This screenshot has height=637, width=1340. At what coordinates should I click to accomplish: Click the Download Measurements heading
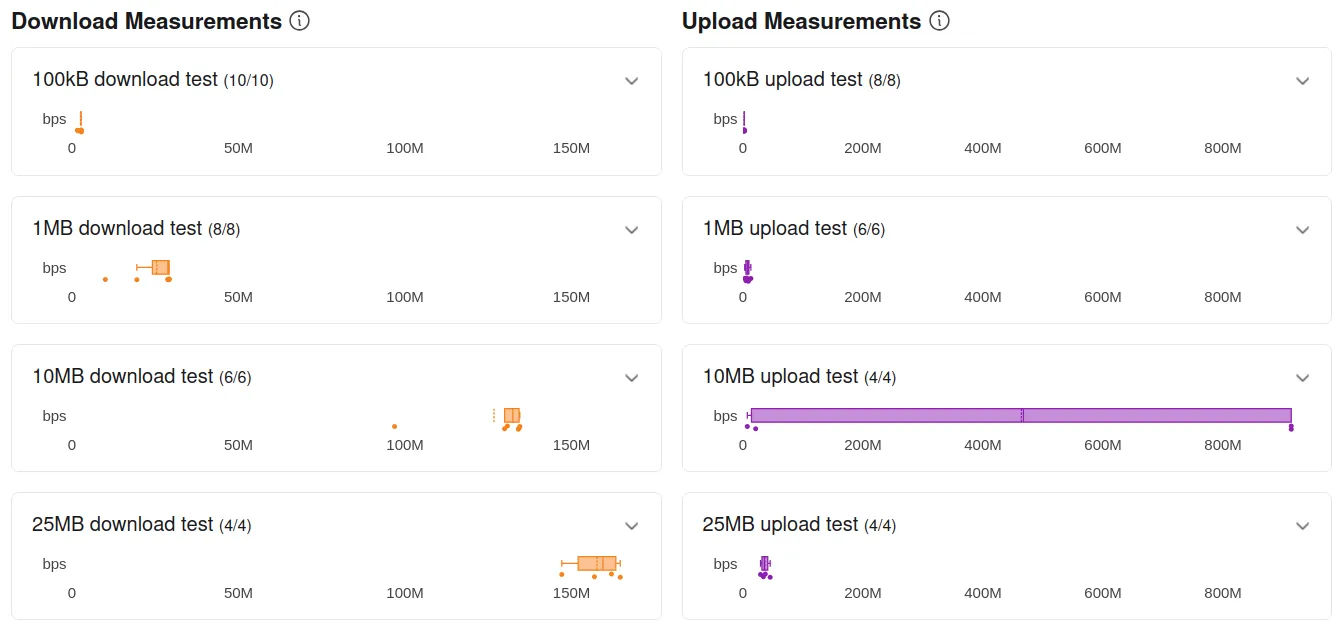click(x=146, y=21)
